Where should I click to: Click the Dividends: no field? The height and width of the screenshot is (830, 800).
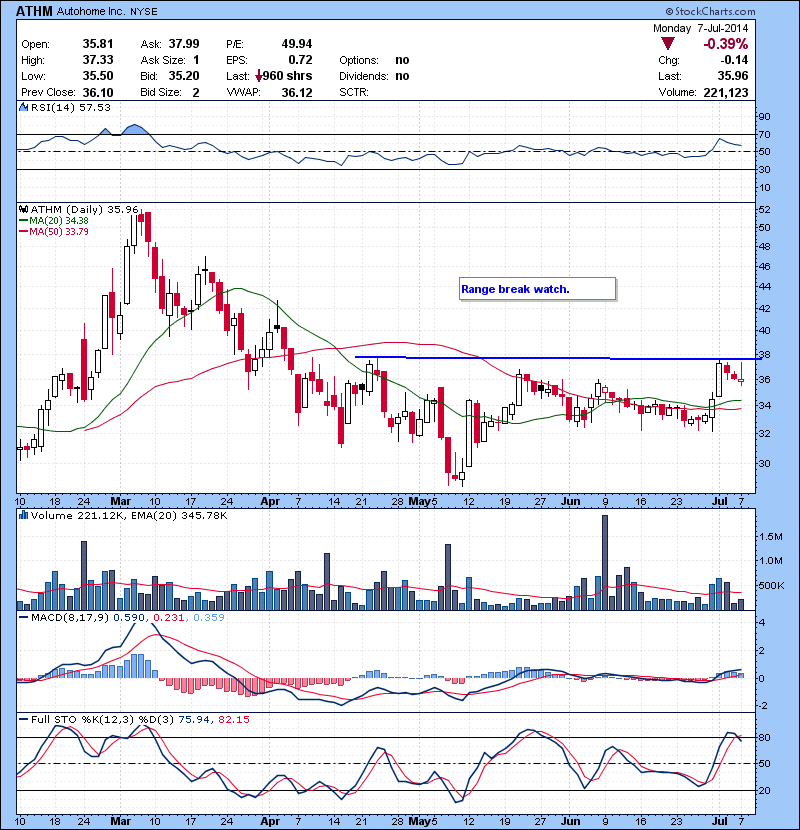tap(374, 76)
